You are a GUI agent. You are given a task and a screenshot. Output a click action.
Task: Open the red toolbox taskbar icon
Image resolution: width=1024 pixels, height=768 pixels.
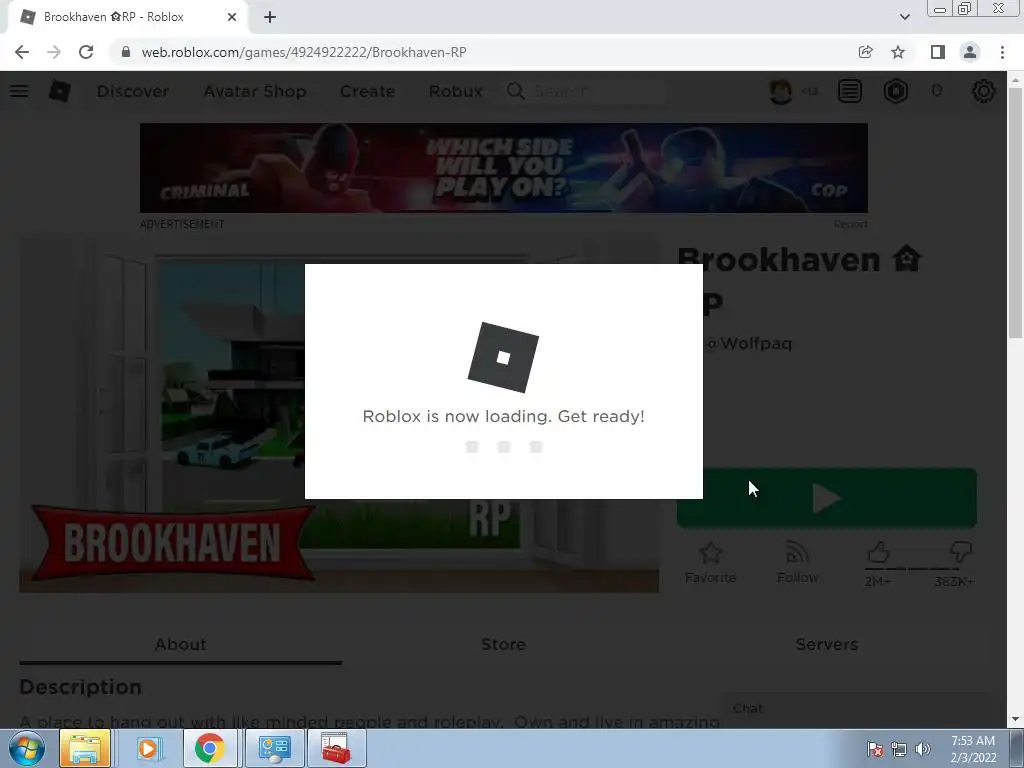pos(335,748)
